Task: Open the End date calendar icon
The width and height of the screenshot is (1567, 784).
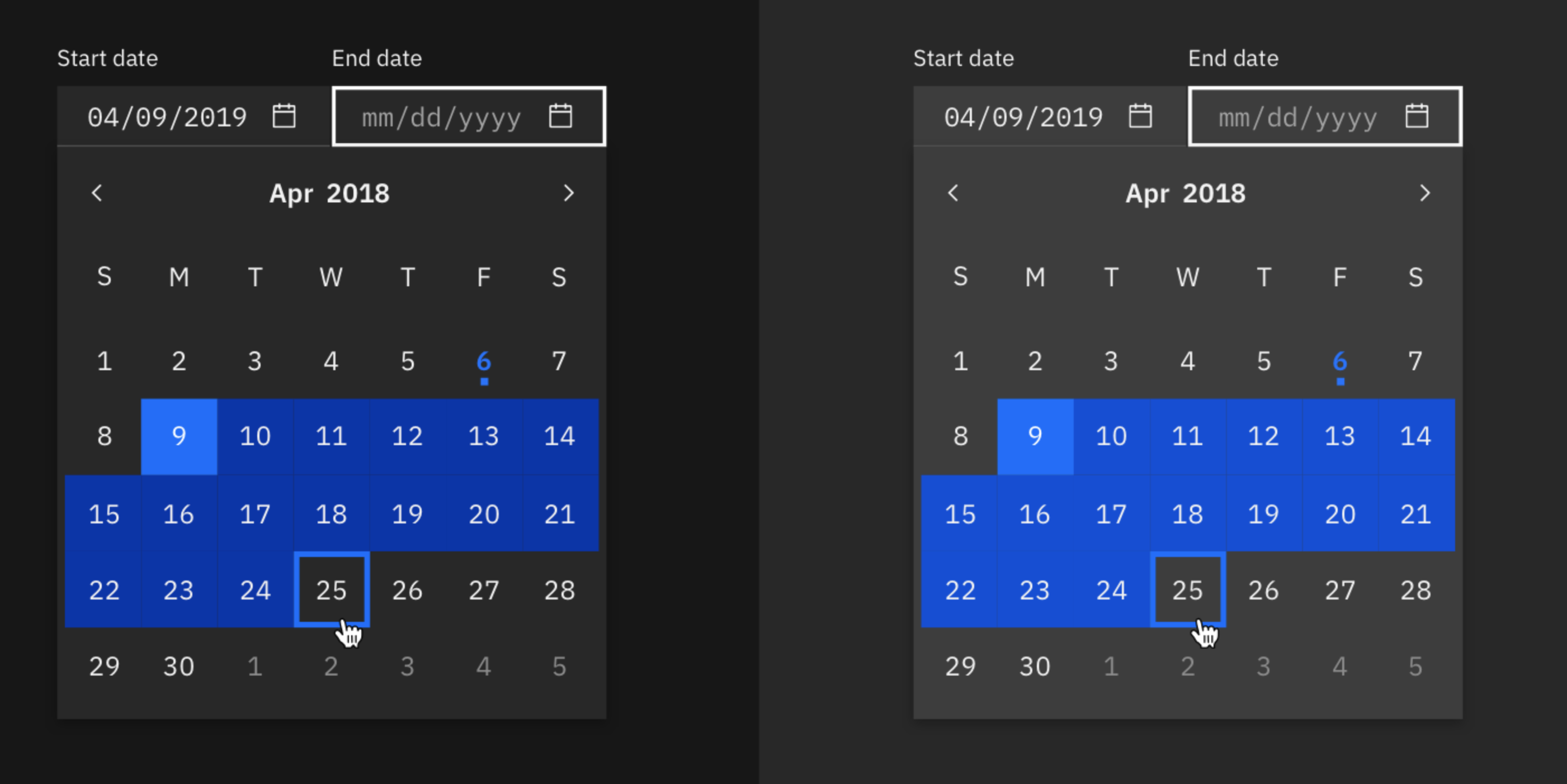Action: click(x=560, y=116)
